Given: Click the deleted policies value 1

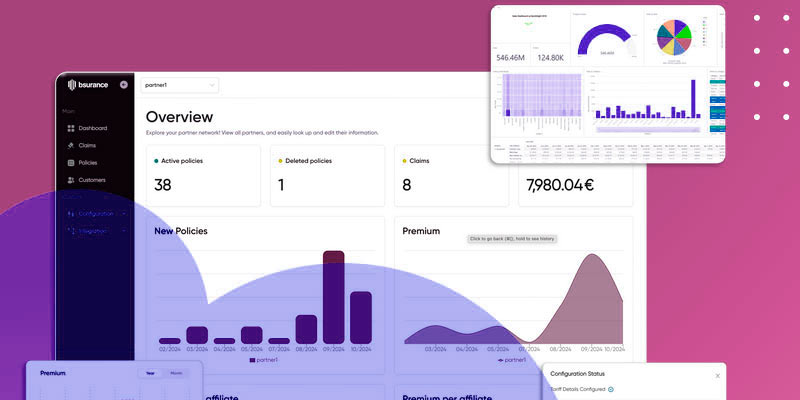Looking at the screenshot, I should pos(281,185).
